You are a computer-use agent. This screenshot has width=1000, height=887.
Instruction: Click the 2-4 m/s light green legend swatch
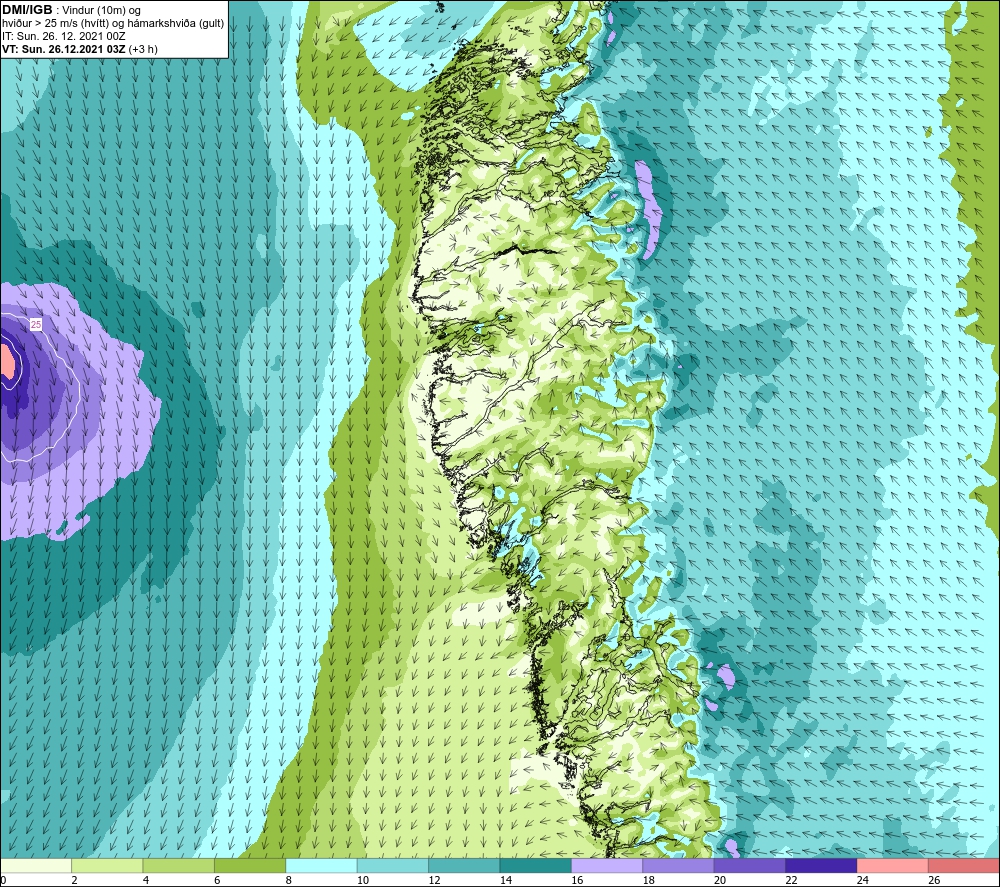click(107, 865)
